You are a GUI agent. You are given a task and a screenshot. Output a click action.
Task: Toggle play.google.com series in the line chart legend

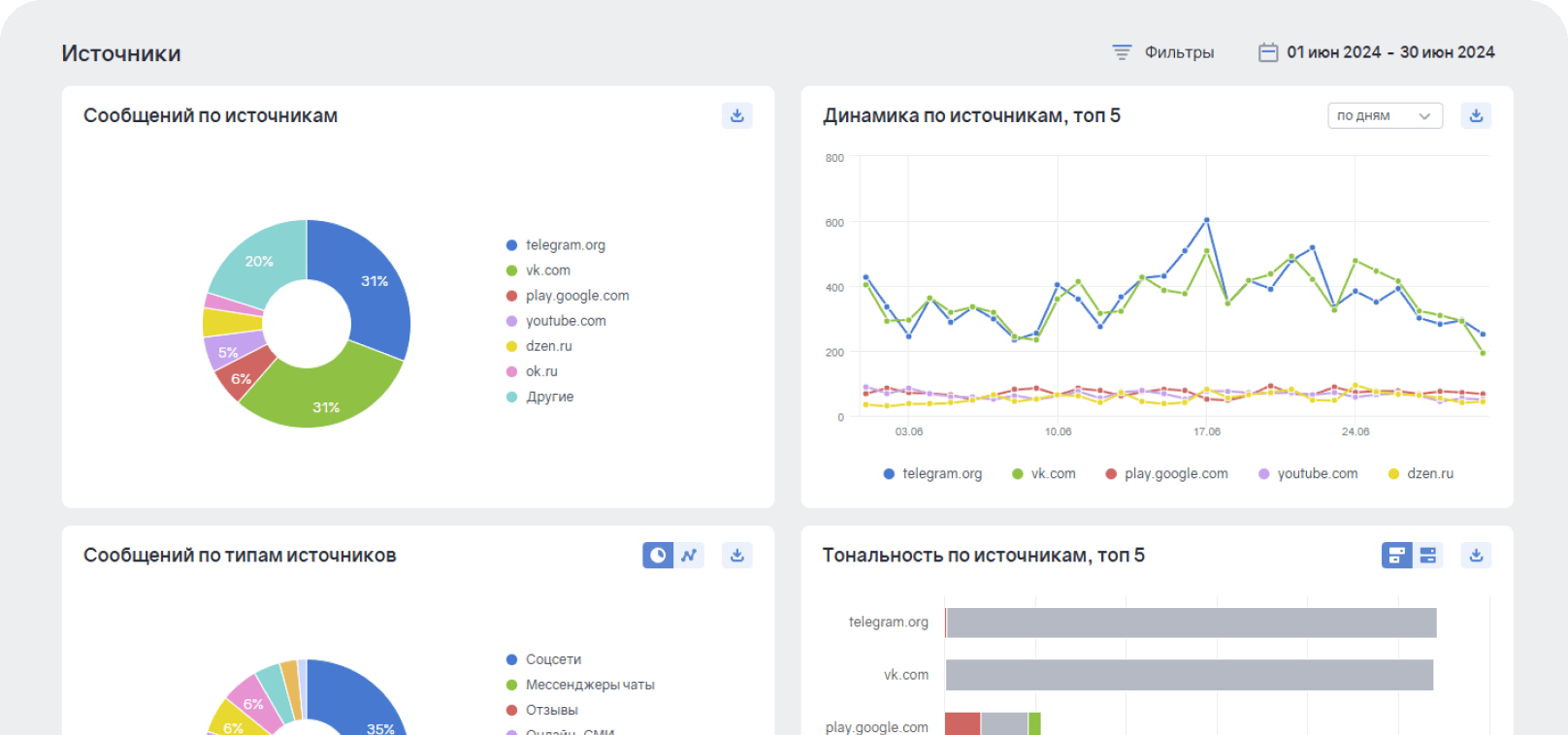[1167, 474]
